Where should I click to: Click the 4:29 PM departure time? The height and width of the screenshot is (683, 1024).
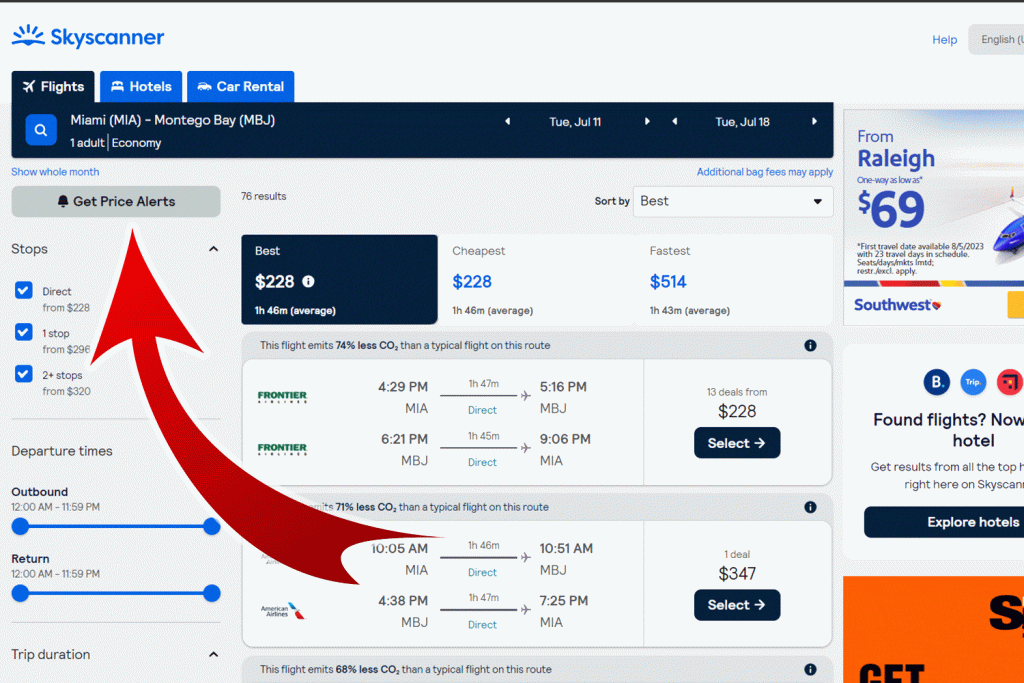pyautogui.click(x=403, y=387)
